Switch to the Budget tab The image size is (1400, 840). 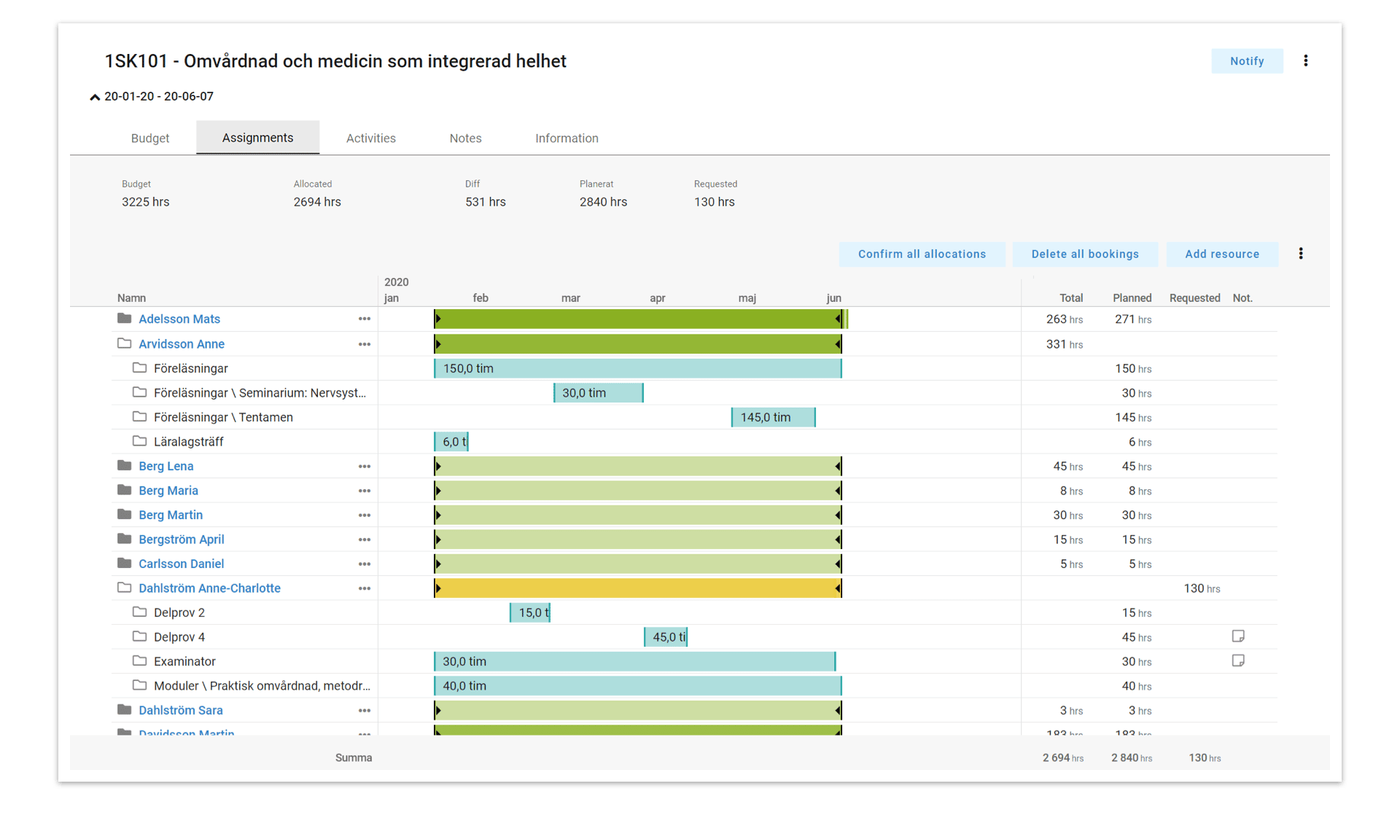[149, 138]
